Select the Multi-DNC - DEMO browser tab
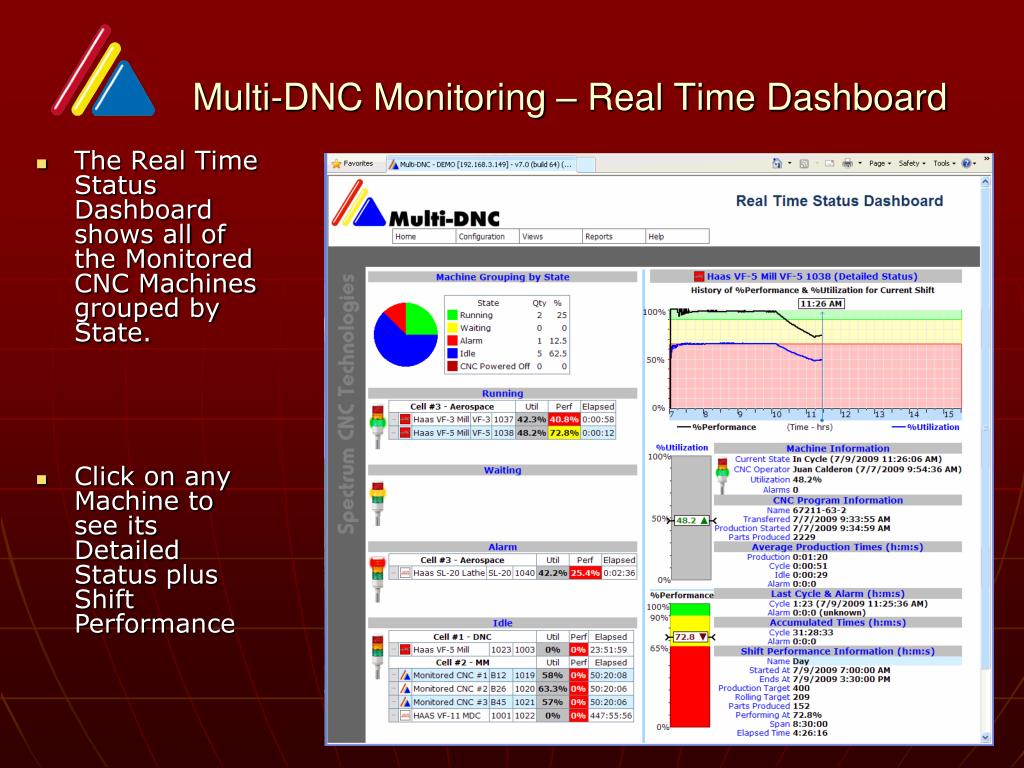The height and width of the screenshot is (768, 1024). (x=482, y=165)
